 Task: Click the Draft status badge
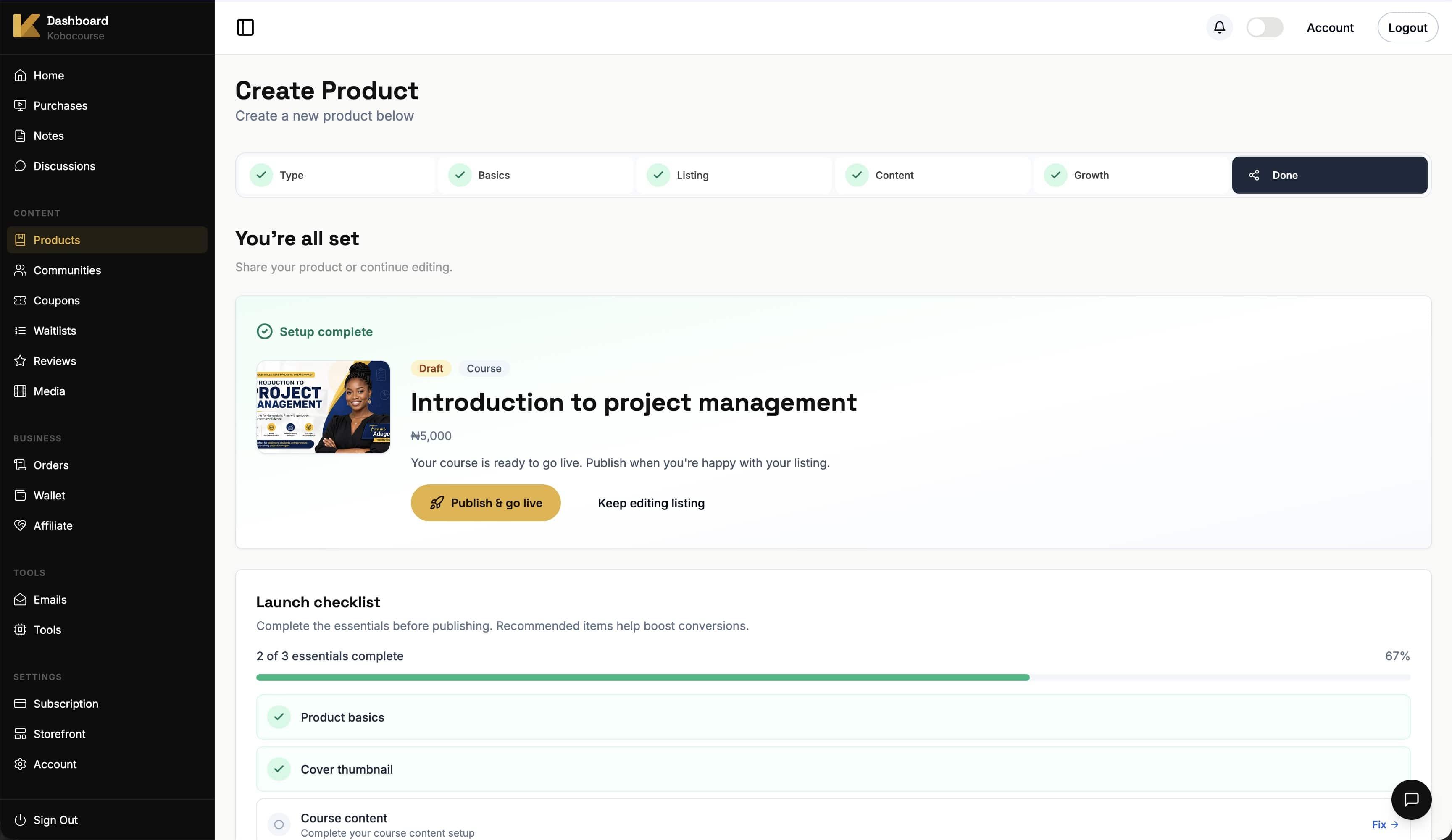point(431,369)
